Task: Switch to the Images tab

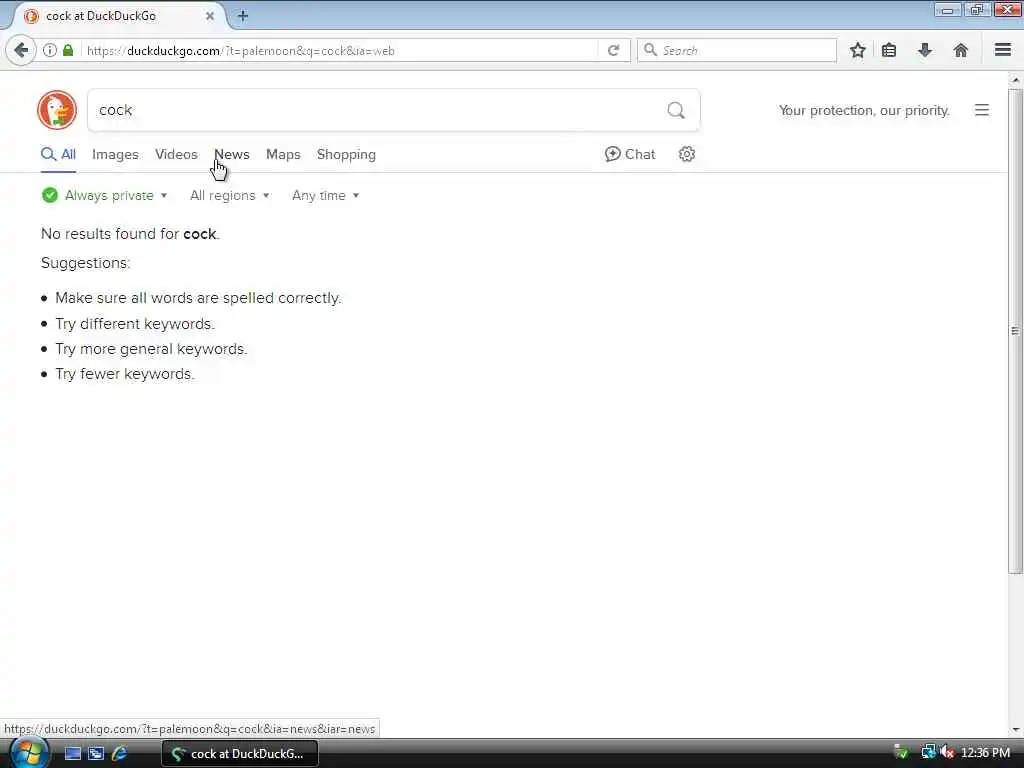Action: 115,154
